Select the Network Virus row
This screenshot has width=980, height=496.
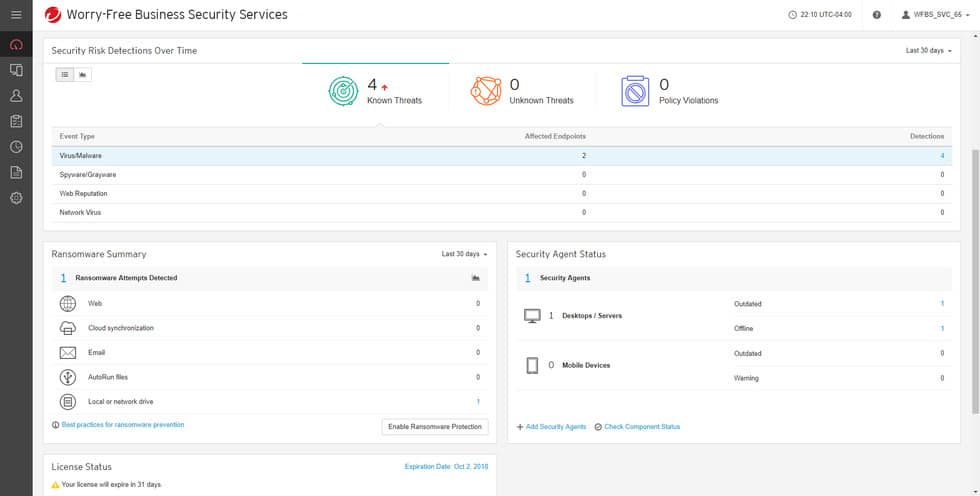pos(501,212)
